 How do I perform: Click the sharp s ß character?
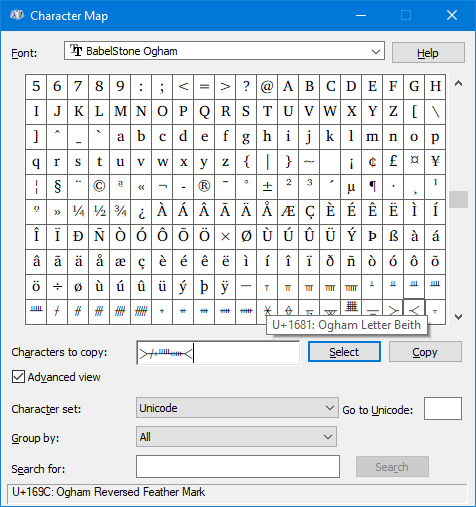click(393, 237)
